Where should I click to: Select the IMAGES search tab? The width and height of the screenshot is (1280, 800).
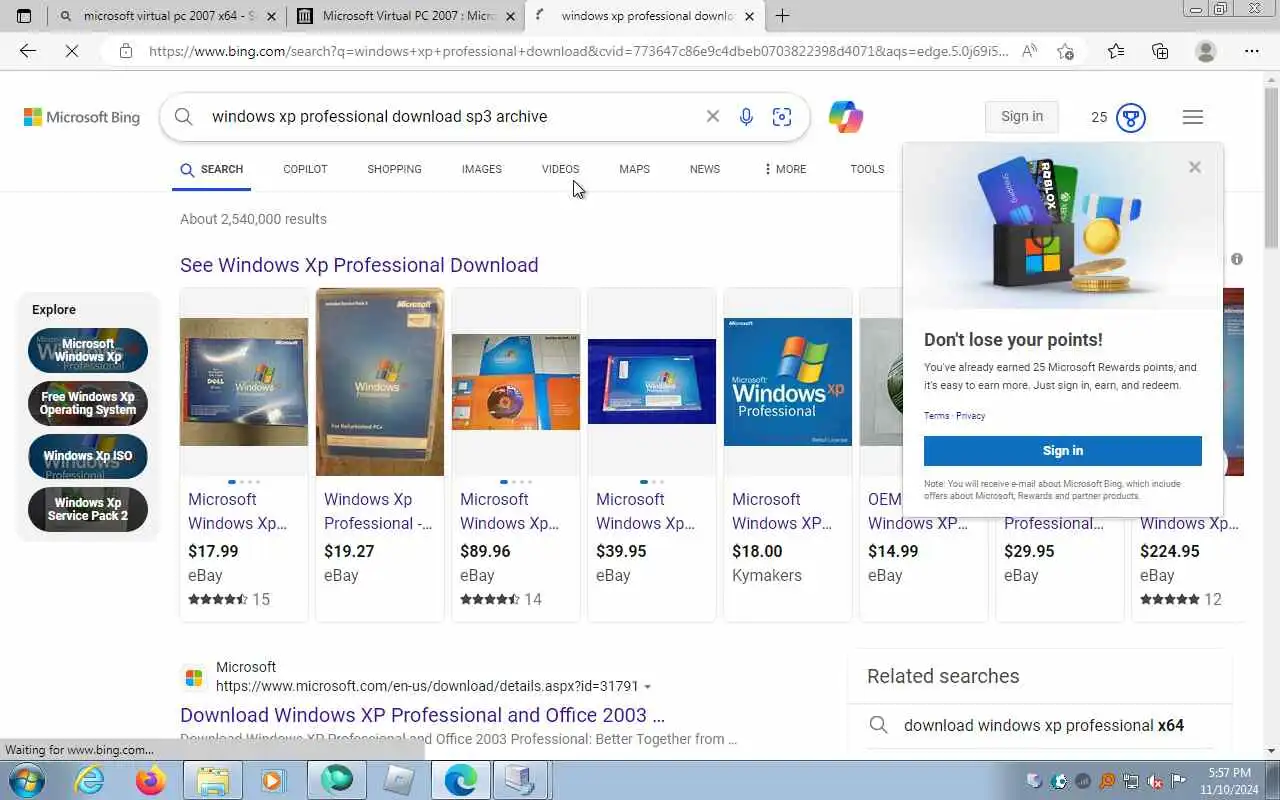(482, 169)
